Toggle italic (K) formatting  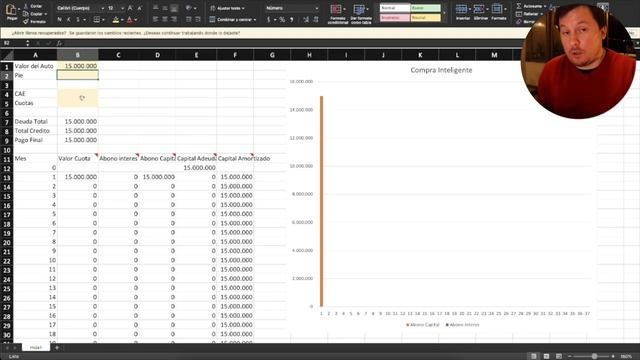pyautogui.click(x=68, y=20)
